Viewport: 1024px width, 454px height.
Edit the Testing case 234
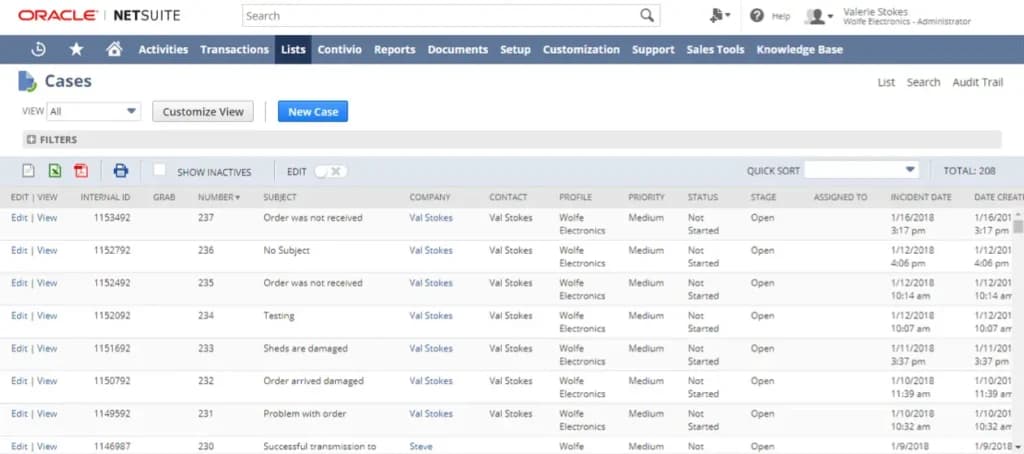tap(19, 316)
